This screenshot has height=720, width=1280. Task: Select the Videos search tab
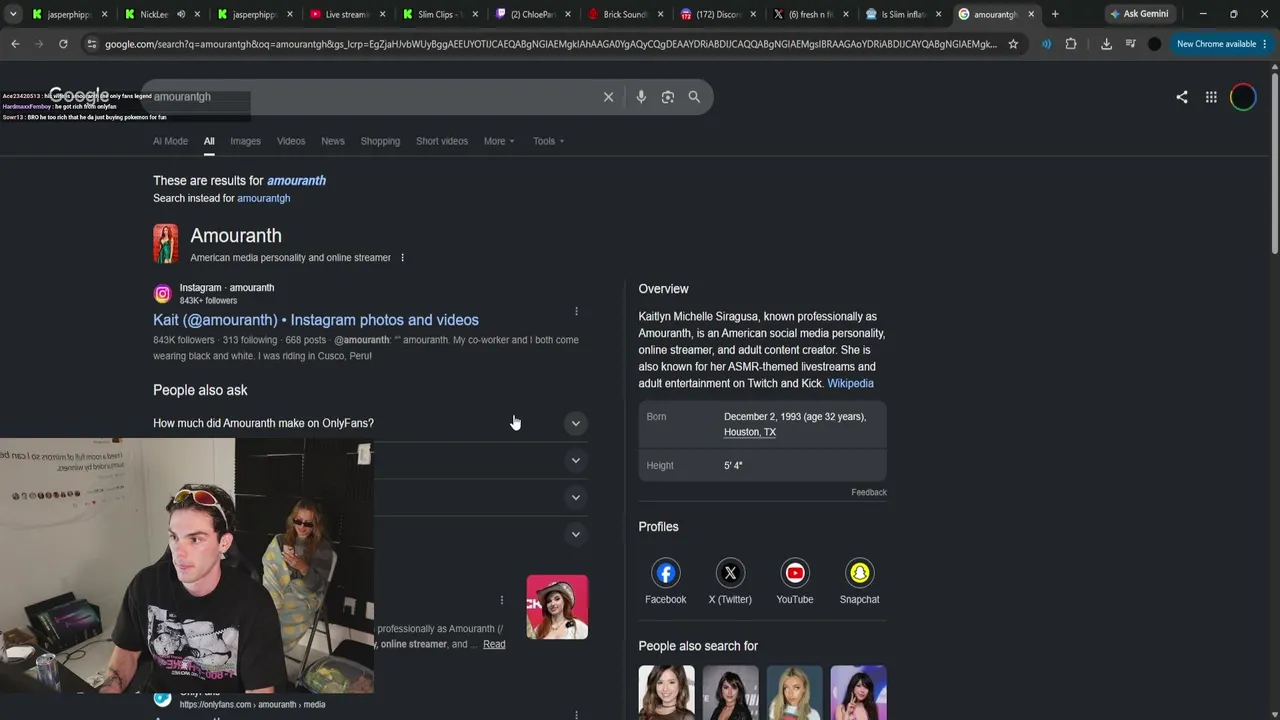pyautogui.click(x=291, y=141)
